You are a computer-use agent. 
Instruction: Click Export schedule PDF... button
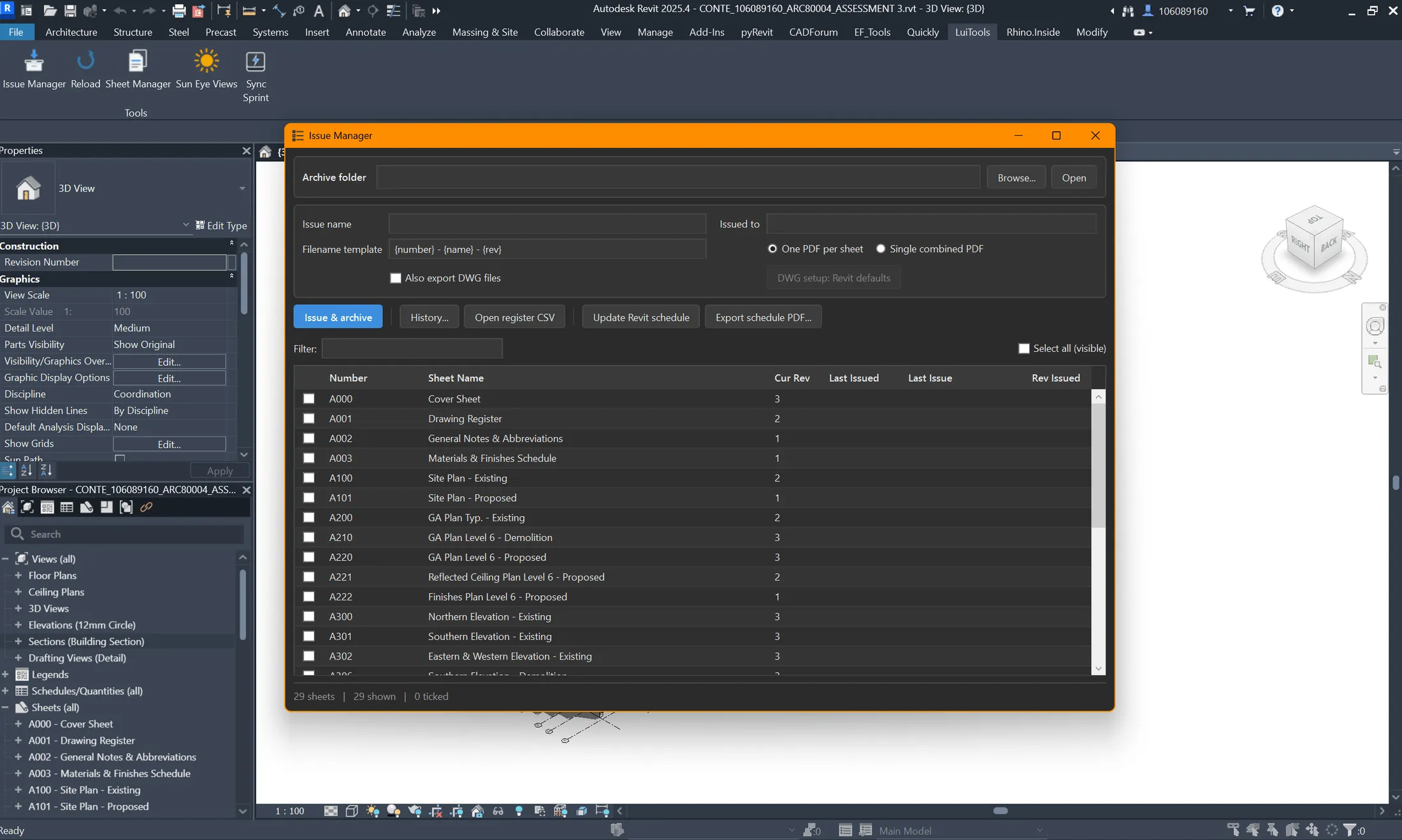pos(763,317)
